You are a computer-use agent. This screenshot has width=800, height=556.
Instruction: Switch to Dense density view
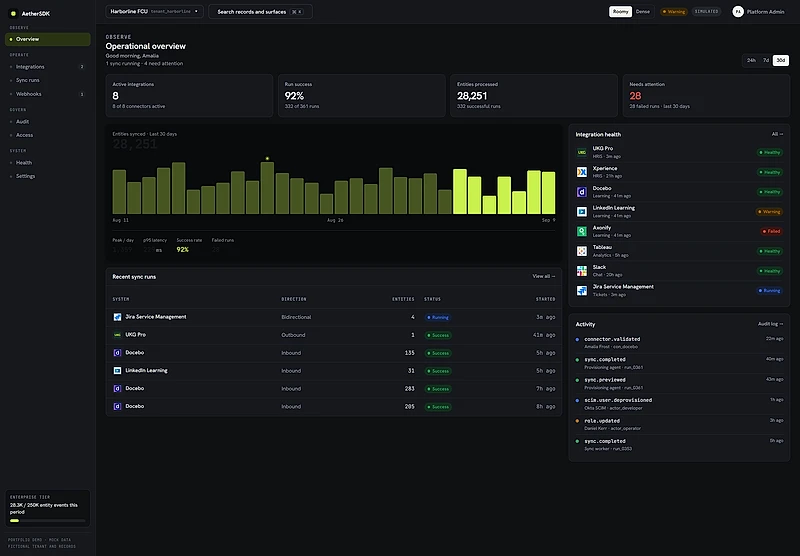(x=643, y=12)
